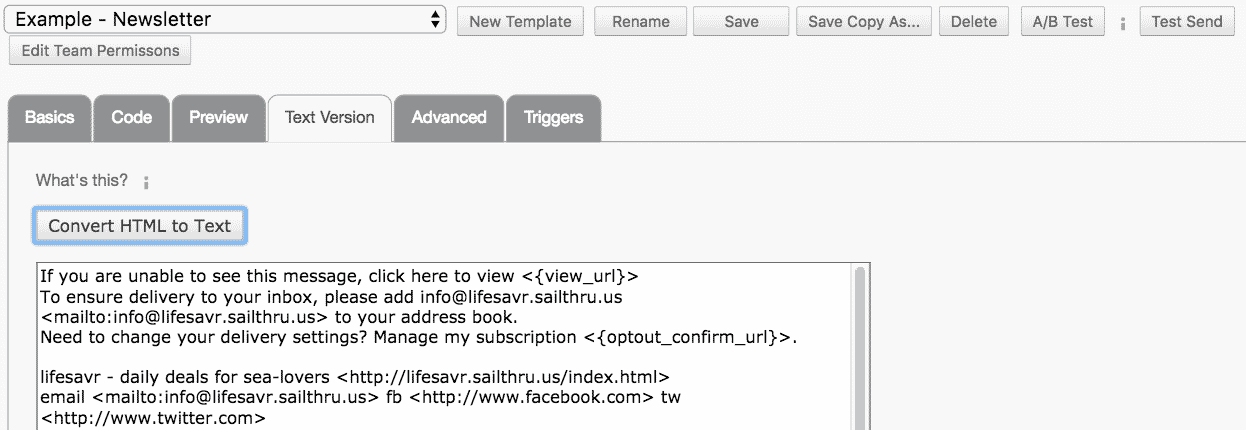Screen dimensions: 1246x430
Task: Open the Code tab
Action: (x=132, y=118)
